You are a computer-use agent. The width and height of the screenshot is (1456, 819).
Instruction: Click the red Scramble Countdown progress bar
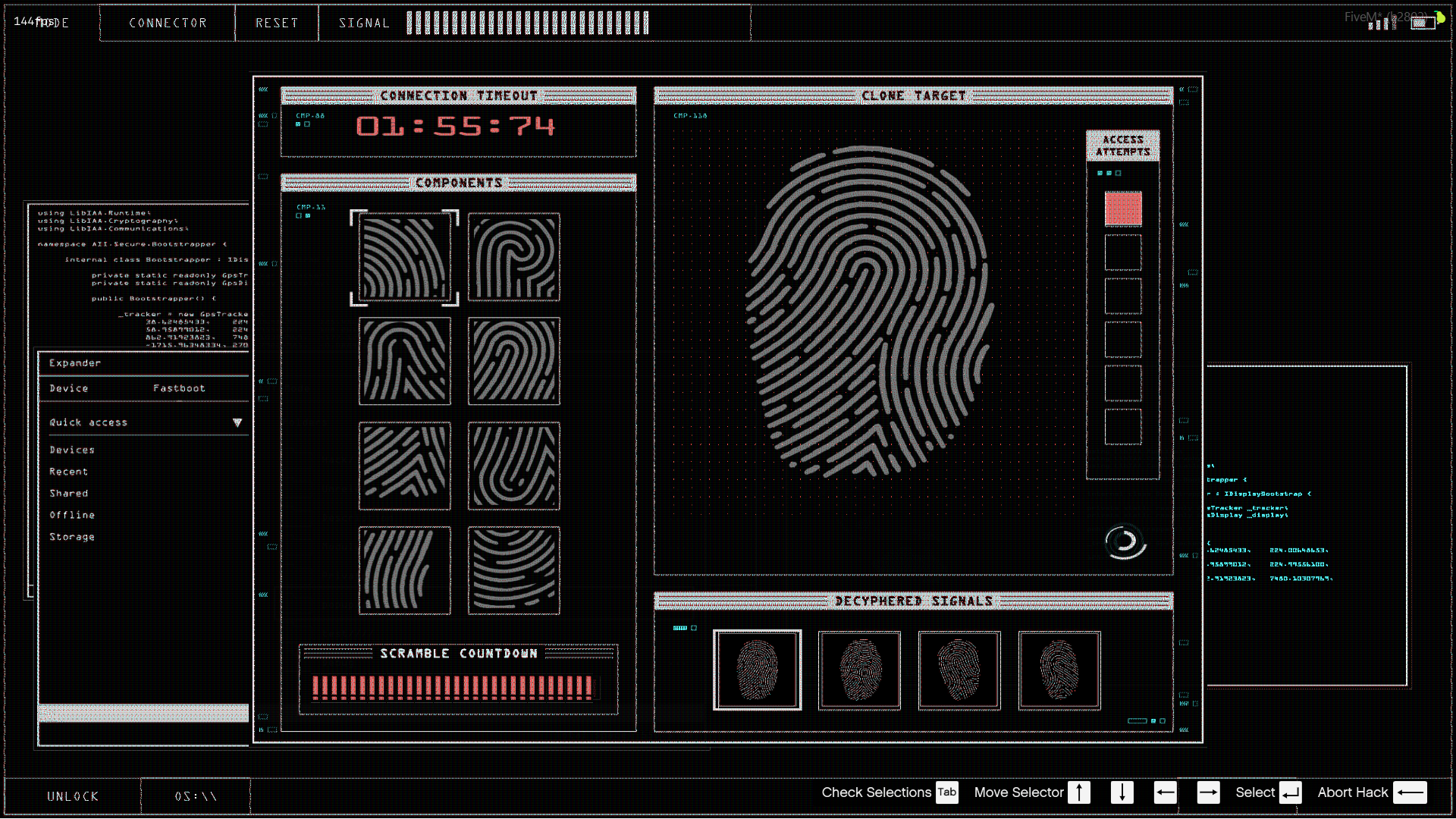[x=453, y=687]
